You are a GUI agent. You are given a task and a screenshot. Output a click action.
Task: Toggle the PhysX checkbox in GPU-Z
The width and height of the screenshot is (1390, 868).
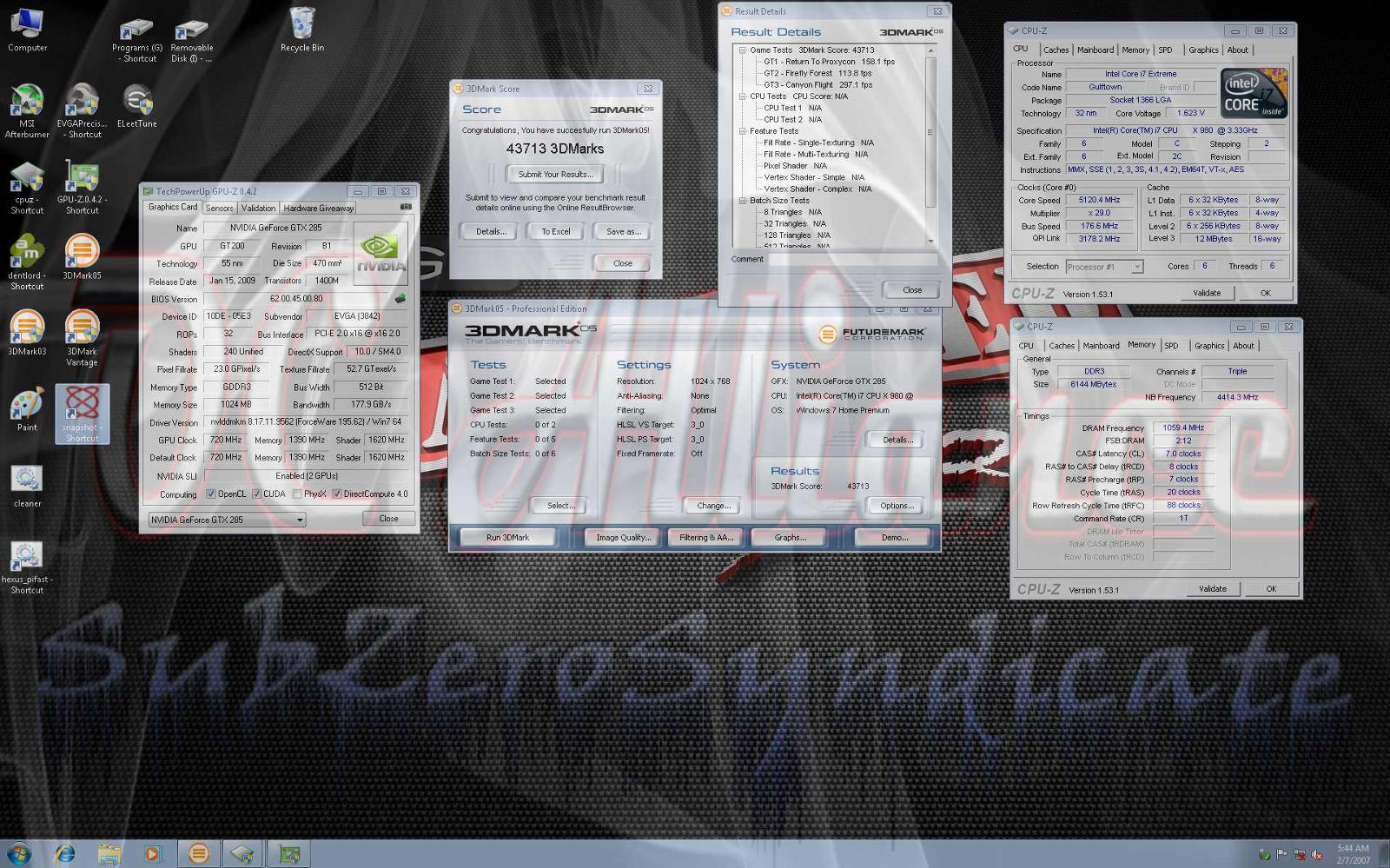(297, 494)
